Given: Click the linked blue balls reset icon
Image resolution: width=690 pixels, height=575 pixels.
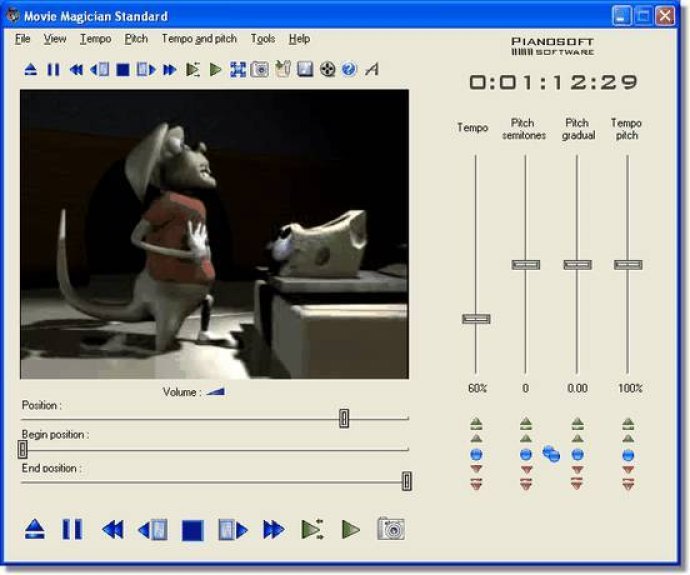Looking at the screenshot, I should pyautogui.click(x=551, y=454).
